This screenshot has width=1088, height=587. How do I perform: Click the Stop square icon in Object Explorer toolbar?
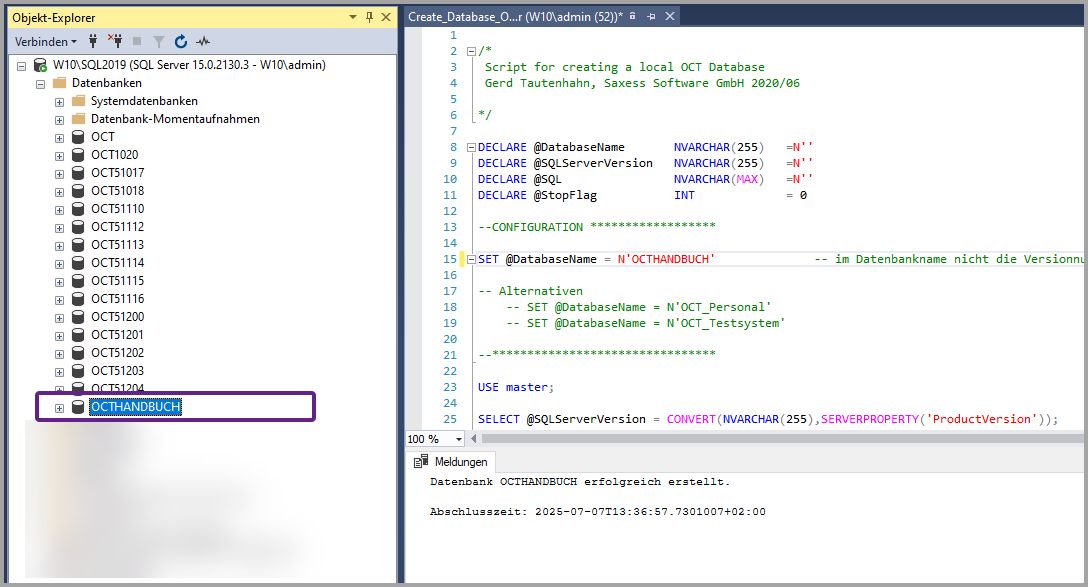point(137,42)
